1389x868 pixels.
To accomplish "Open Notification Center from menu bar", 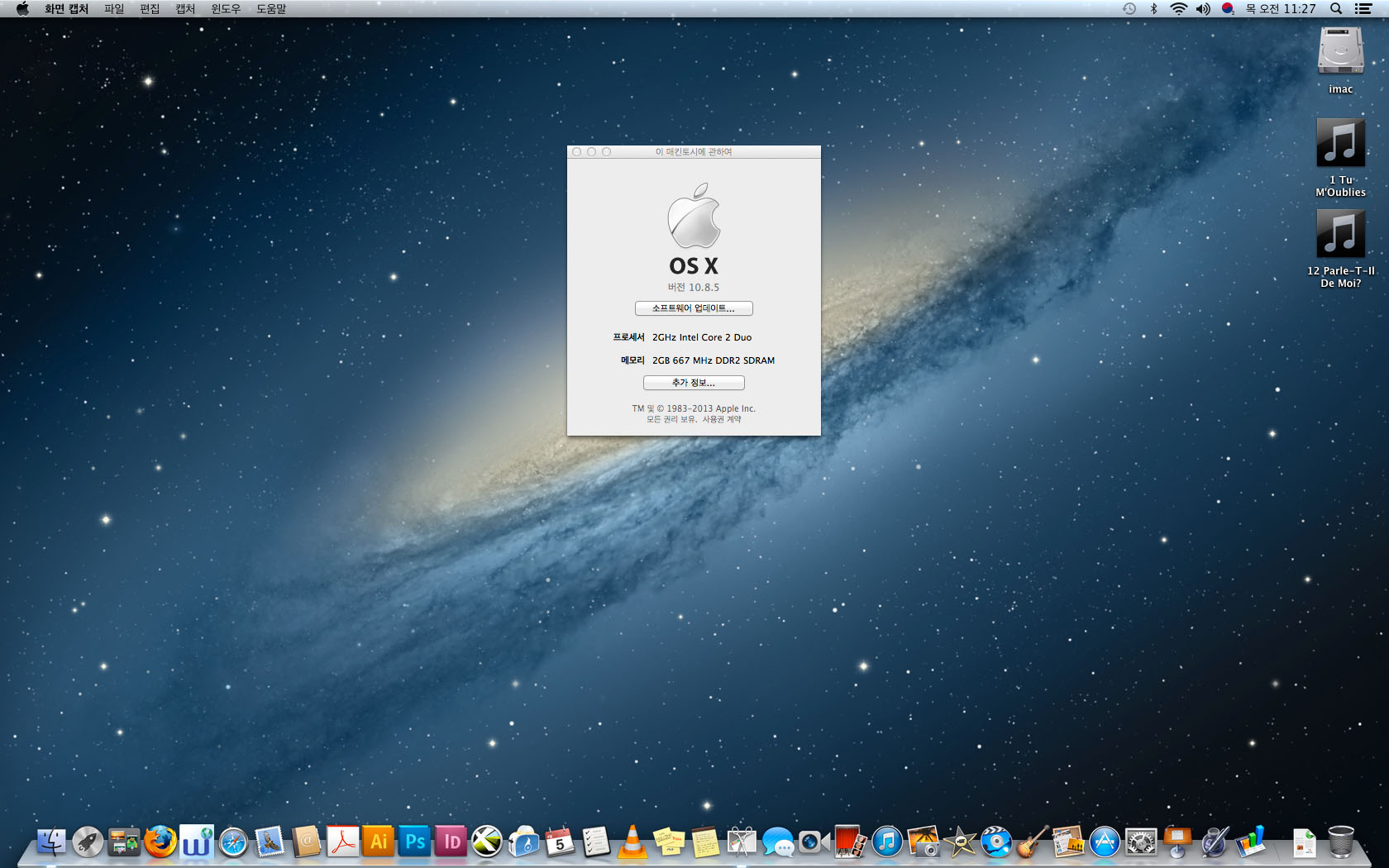I will tap(1363, 8).
